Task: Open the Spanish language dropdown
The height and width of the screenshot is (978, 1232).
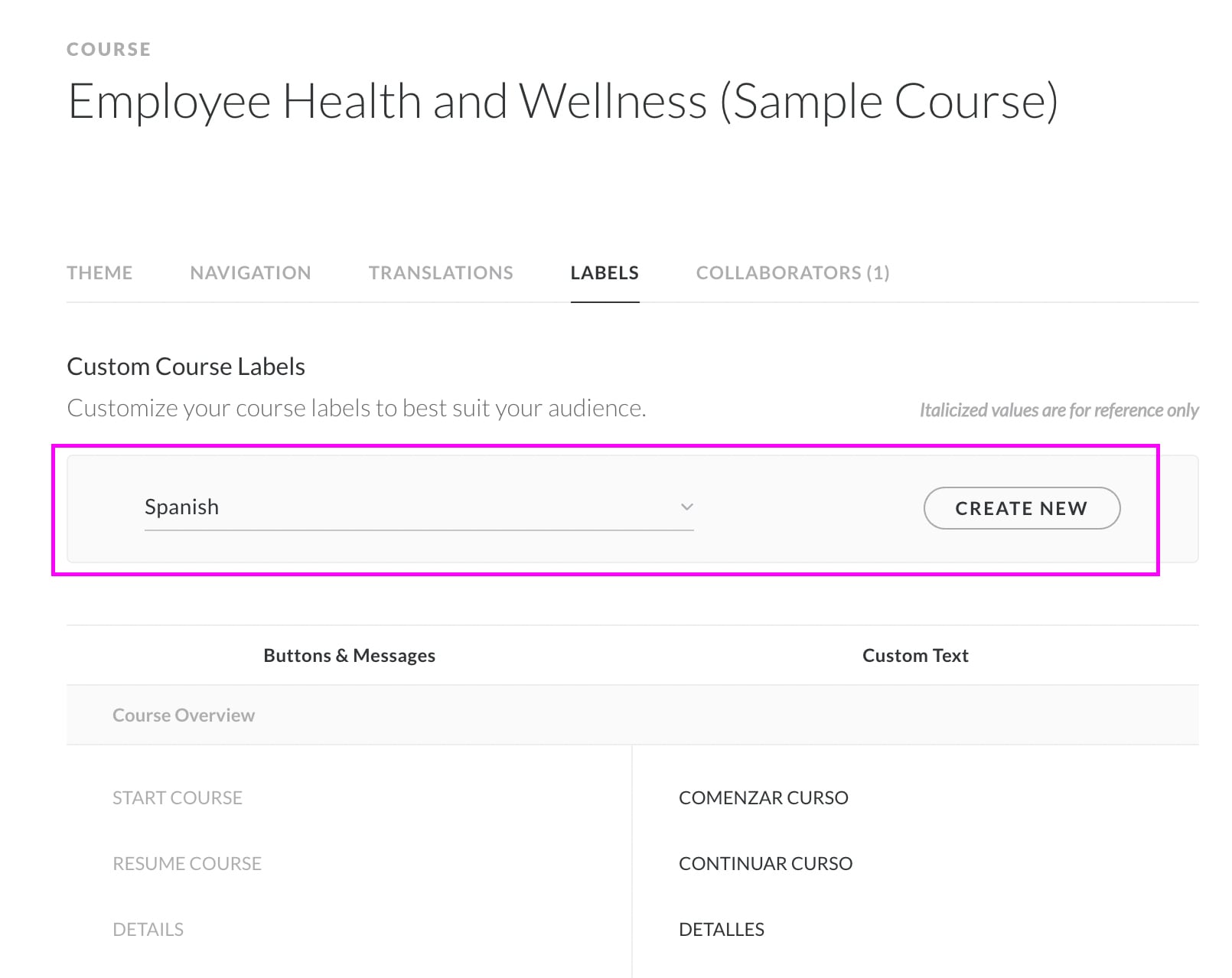Action: pyautogui.click(x=418, y=507)
